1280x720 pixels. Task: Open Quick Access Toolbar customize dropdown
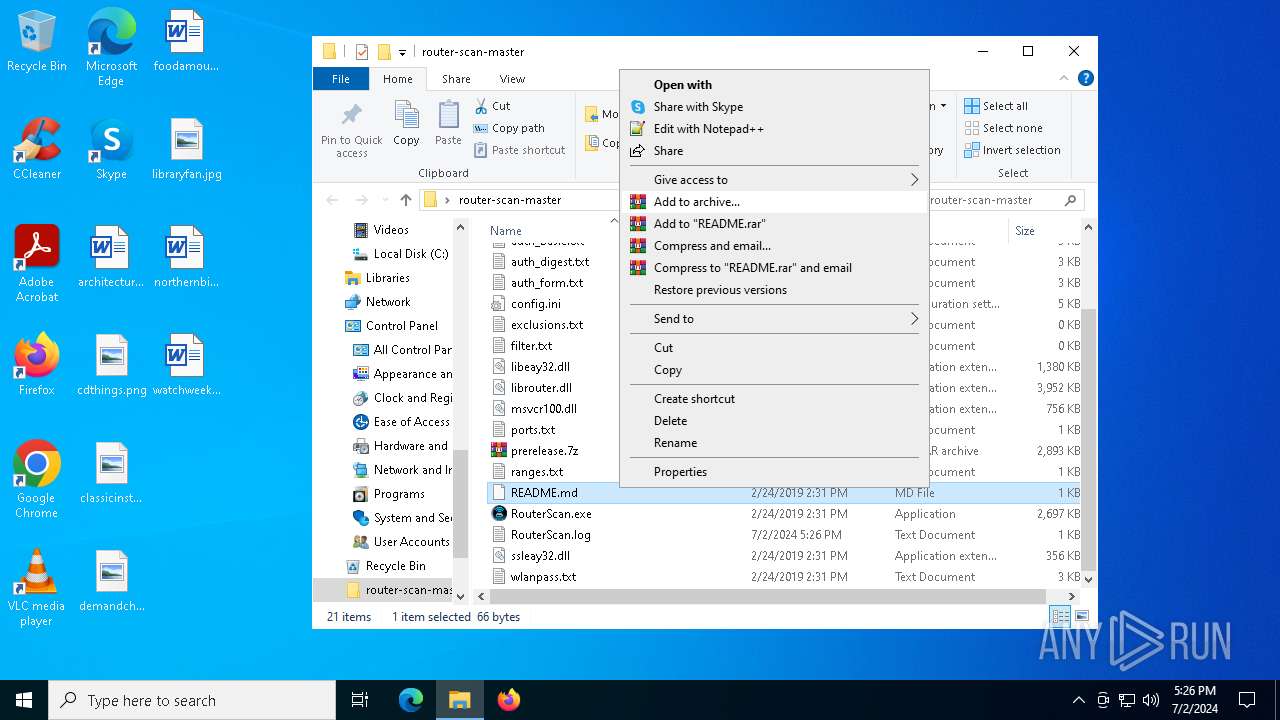point(402,52)
